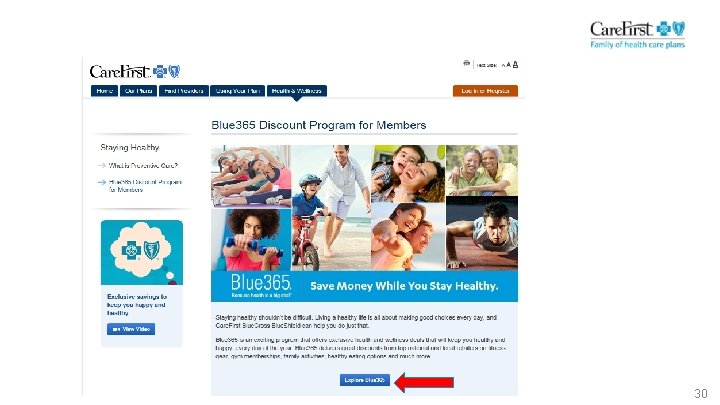Switch to the Using Your Plan tab

coord(238,91)
